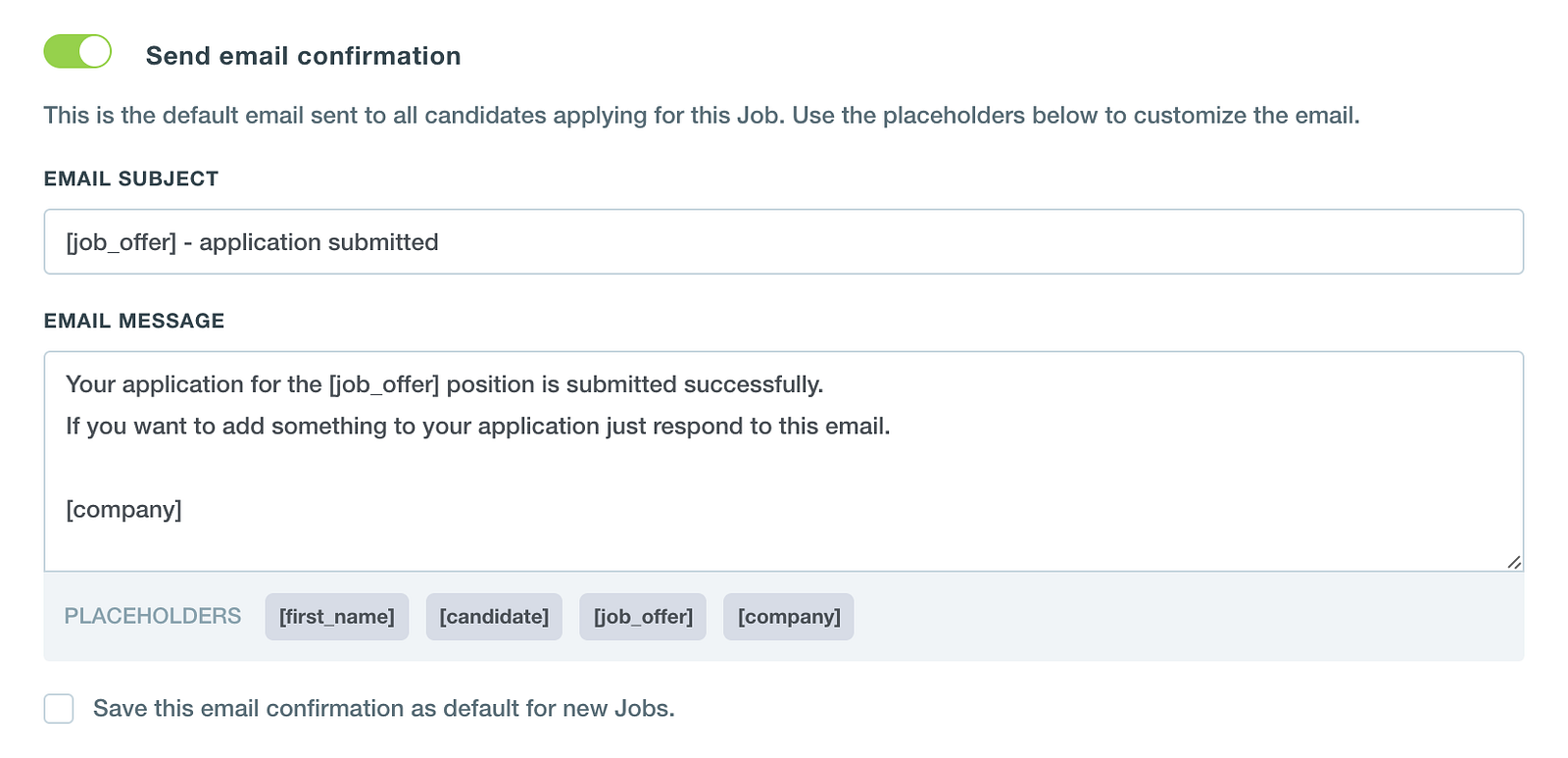Viewport: 1568px width, 758px height.
Task: Click "Save this email confirmation as default" label text
Action: 383,708
